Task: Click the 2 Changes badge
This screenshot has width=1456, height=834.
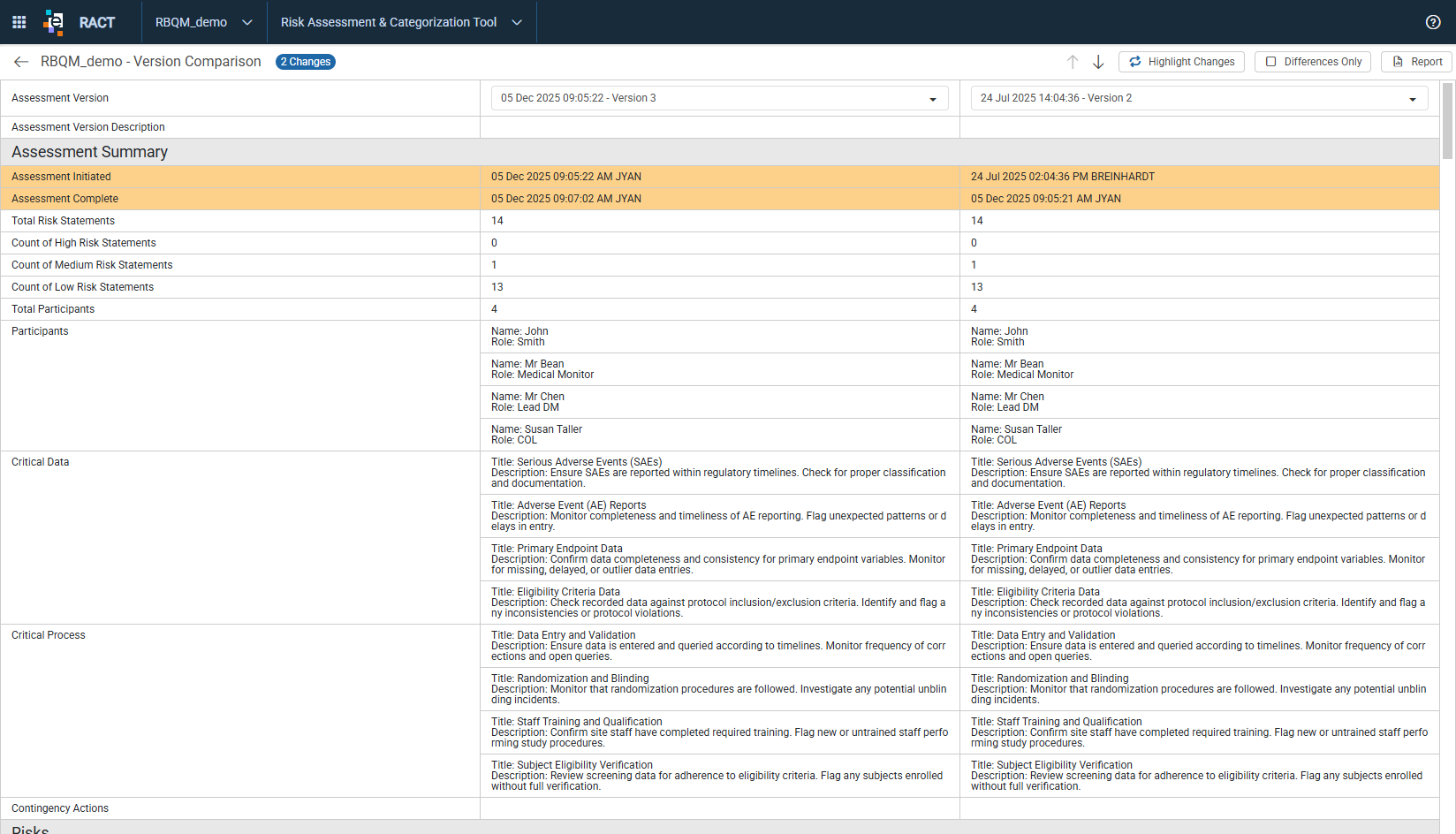Action: pos(306,62)
